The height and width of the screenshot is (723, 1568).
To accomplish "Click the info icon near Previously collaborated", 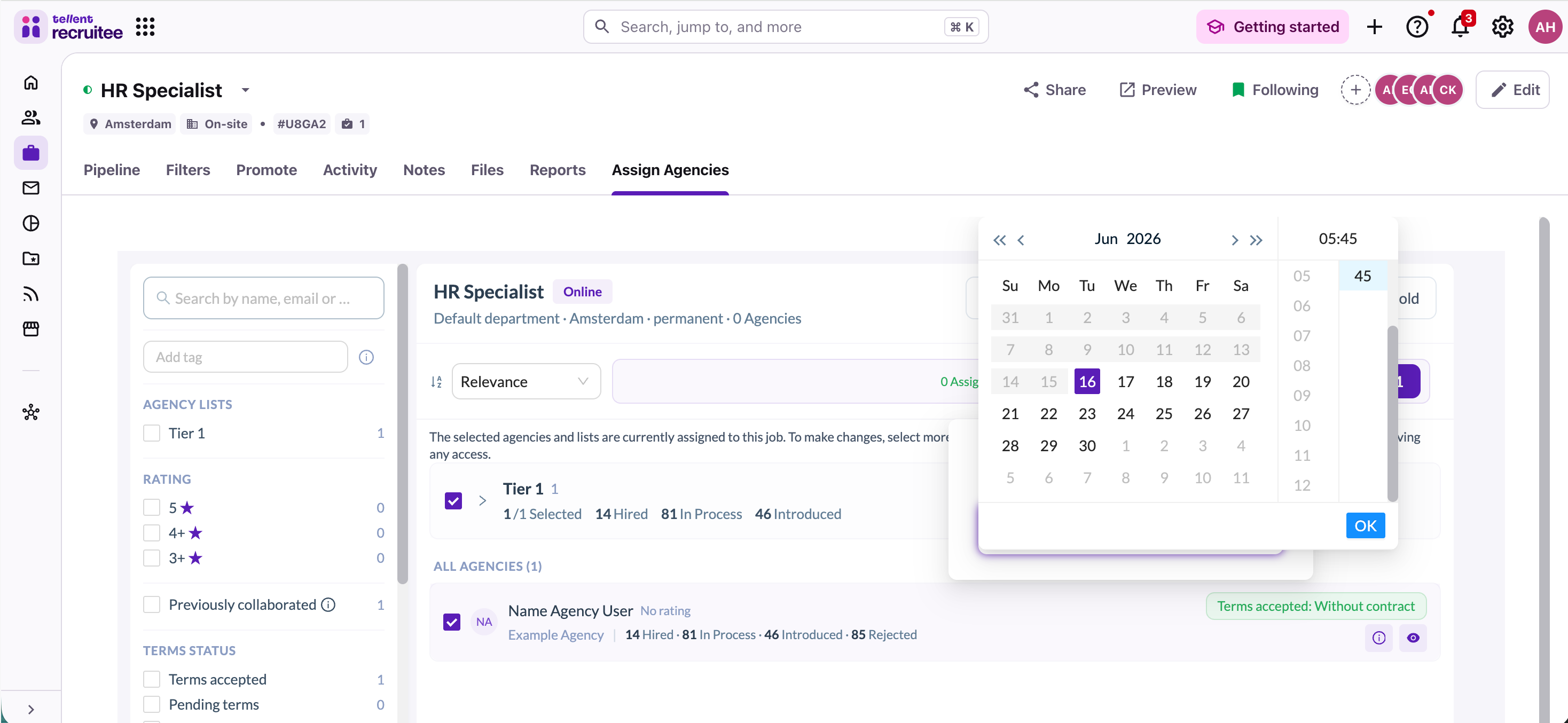I will click(328, 604).
